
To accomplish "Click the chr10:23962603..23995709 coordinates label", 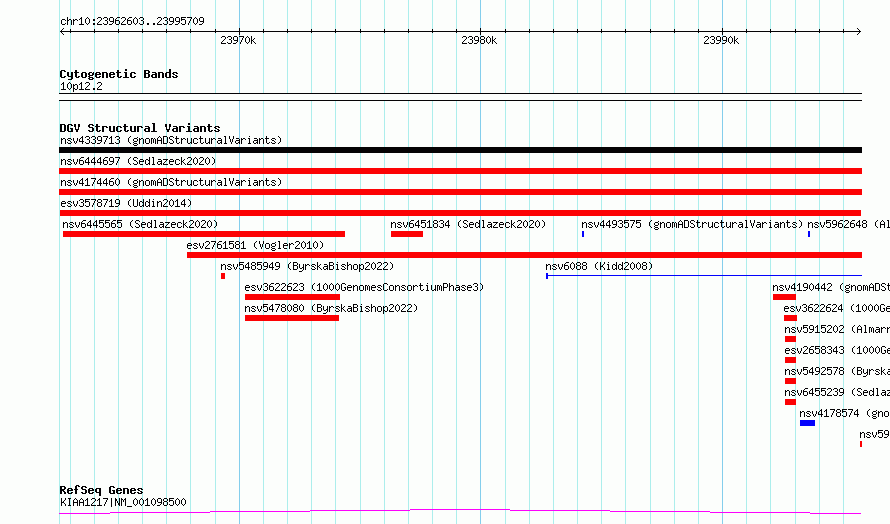I will click(x=132, y=21).
